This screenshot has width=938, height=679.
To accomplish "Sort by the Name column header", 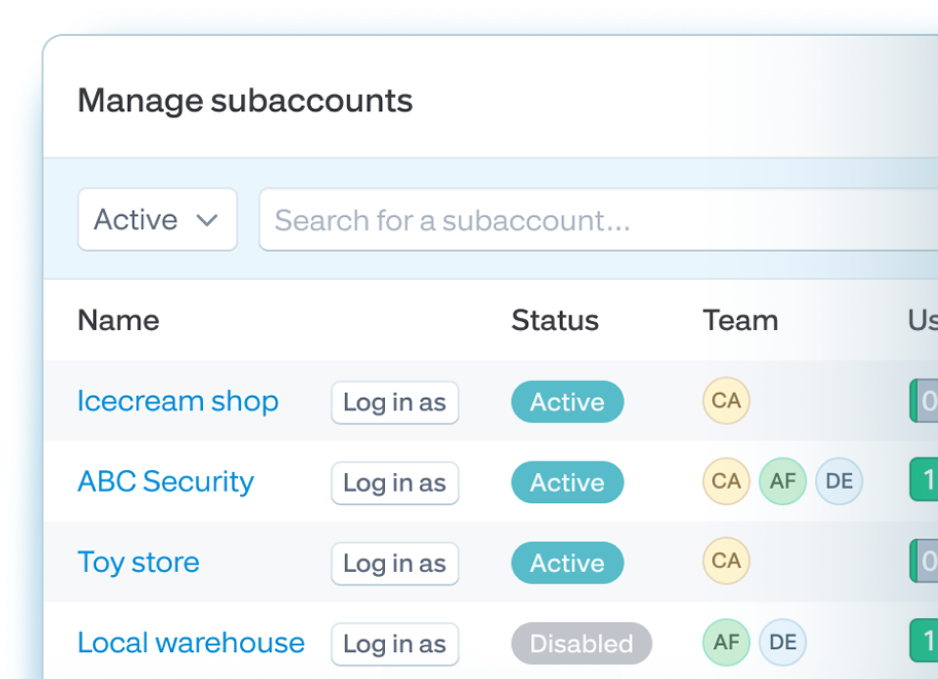I will tap(118, 320).
